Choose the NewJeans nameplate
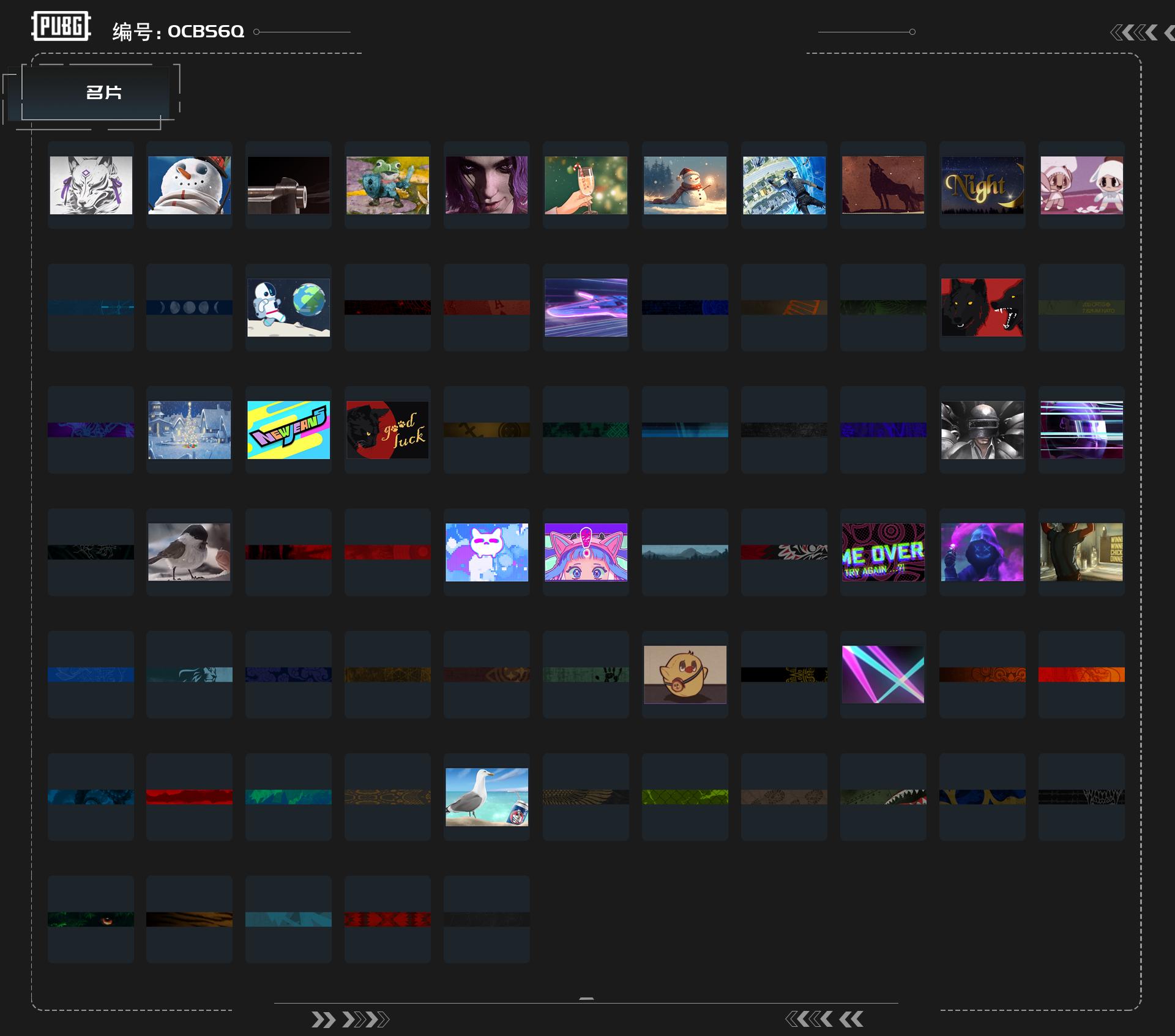 coord(288,430)
